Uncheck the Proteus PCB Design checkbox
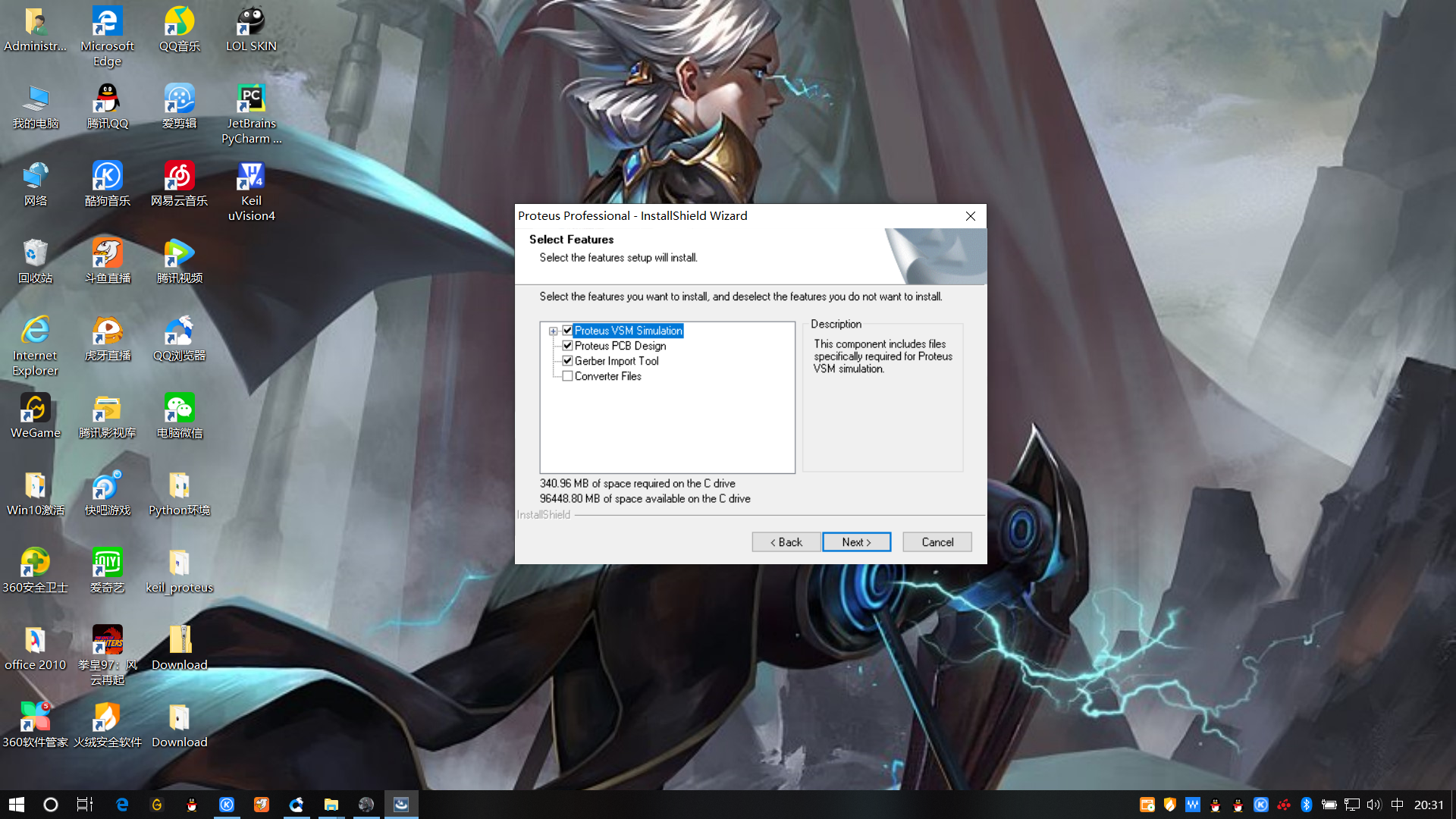 pos(567,346)
